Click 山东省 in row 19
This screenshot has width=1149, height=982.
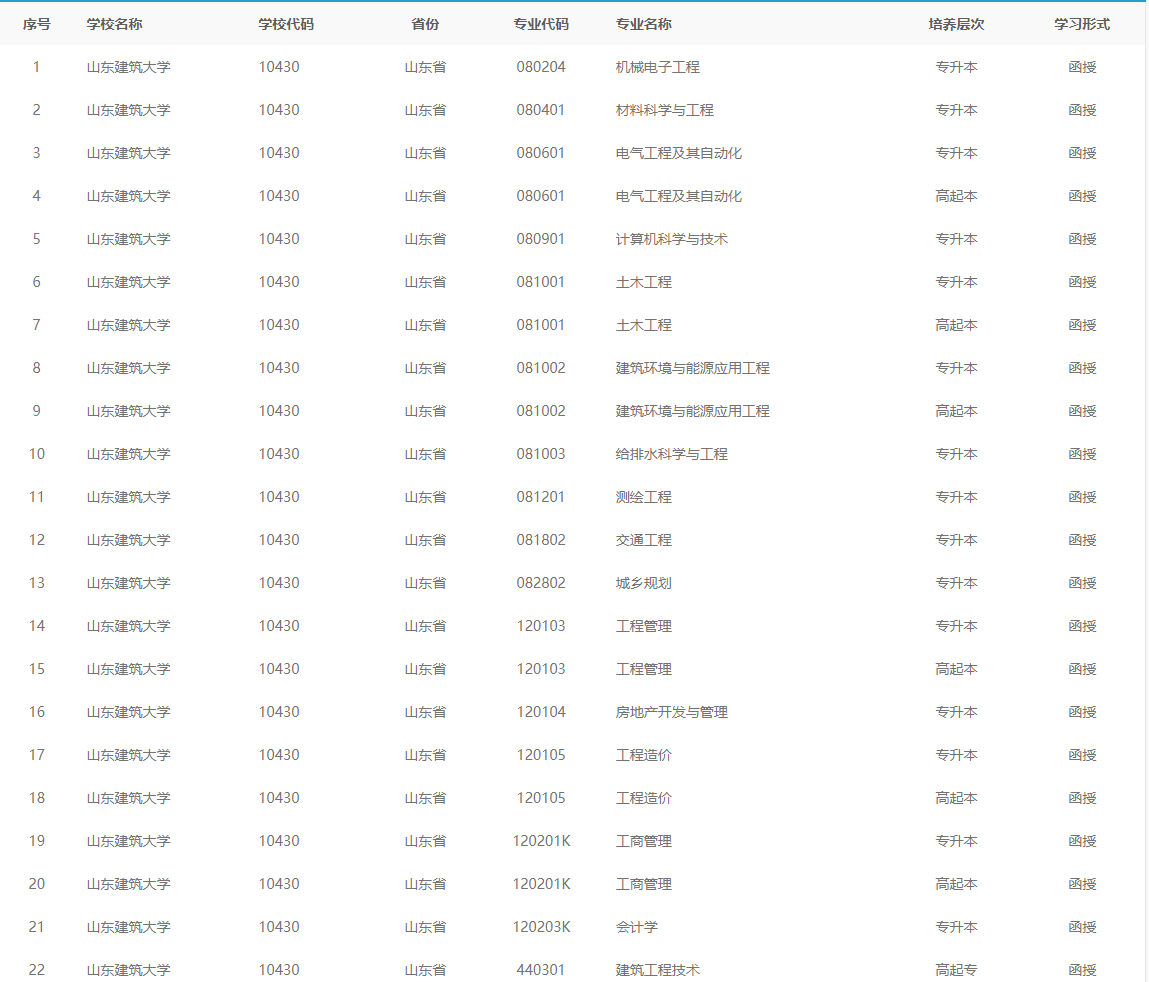[x=425, y=841]
